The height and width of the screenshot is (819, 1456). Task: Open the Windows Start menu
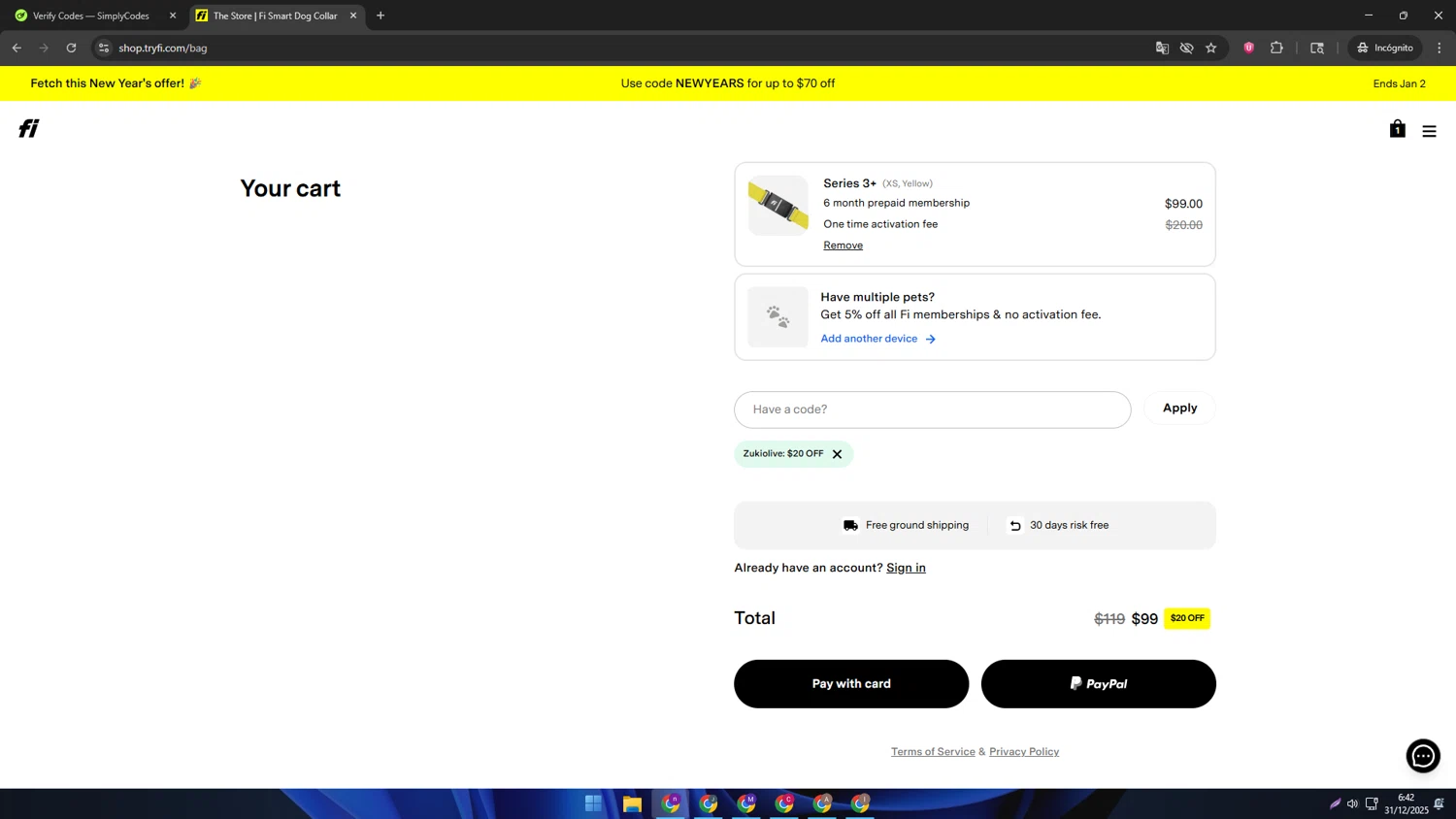593,803
